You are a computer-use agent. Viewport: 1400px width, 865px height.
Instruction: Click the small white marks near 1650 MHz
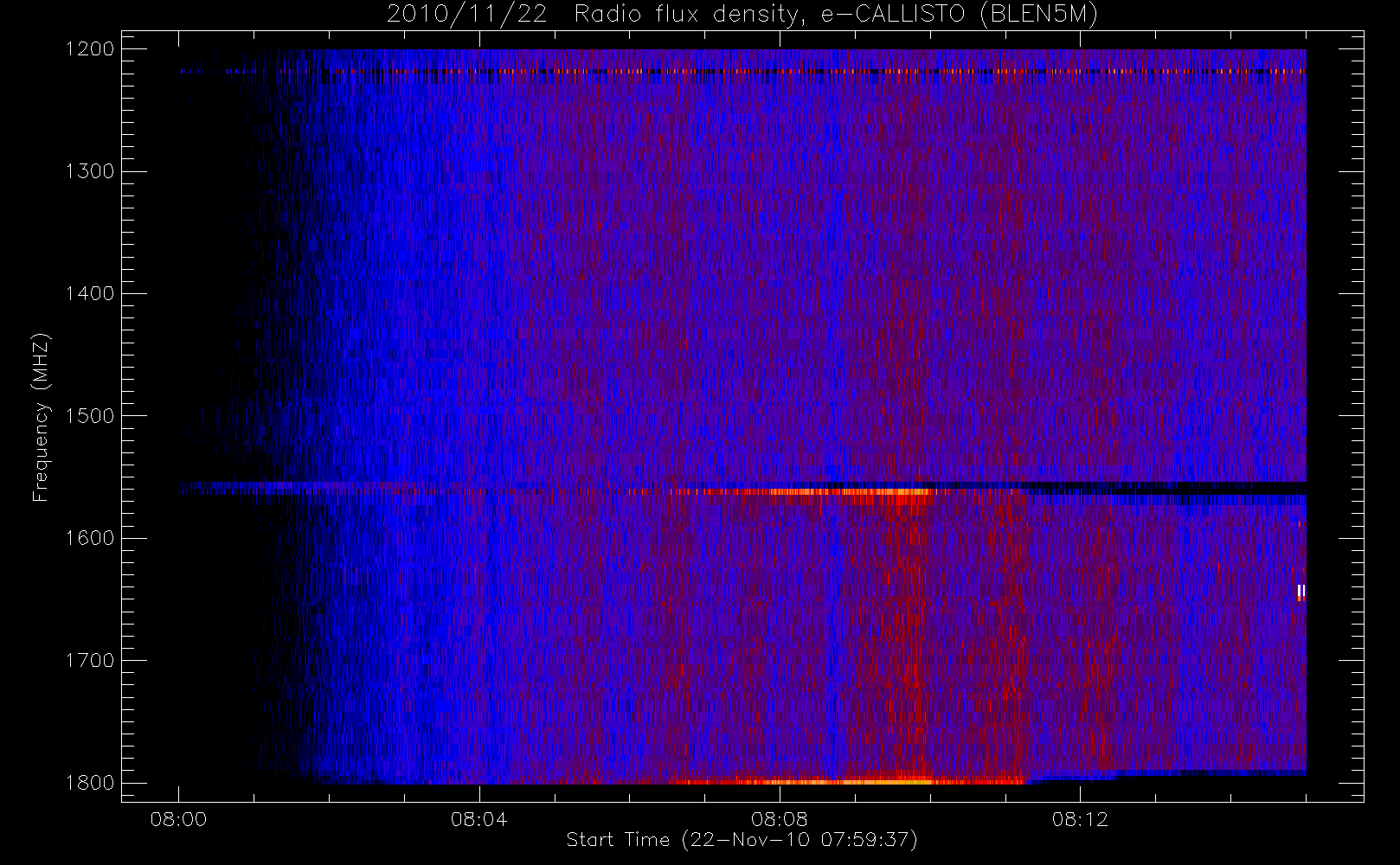point(1300,592)
